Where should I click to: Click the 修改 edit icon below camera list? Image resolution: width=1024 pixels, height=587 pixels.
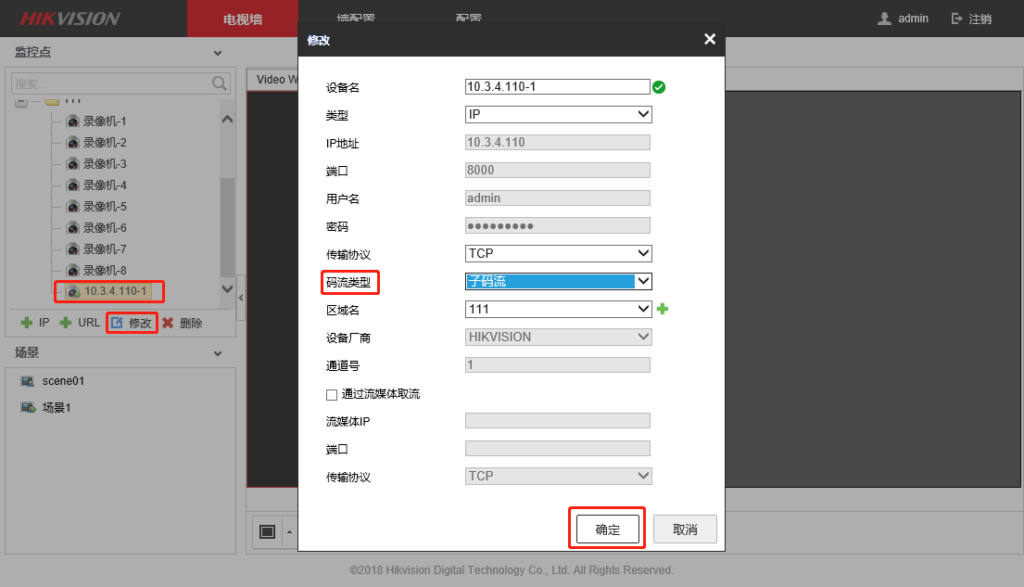pos(117,322)
